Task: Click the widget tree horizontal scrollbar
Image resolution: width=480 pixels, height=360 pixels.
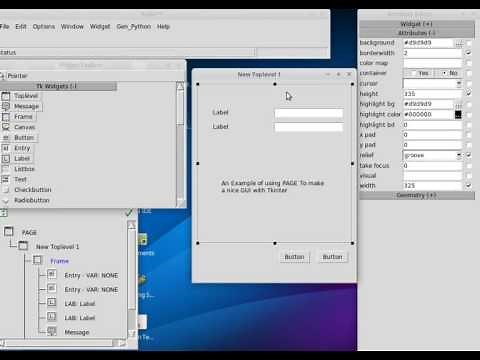Action: 63,343
